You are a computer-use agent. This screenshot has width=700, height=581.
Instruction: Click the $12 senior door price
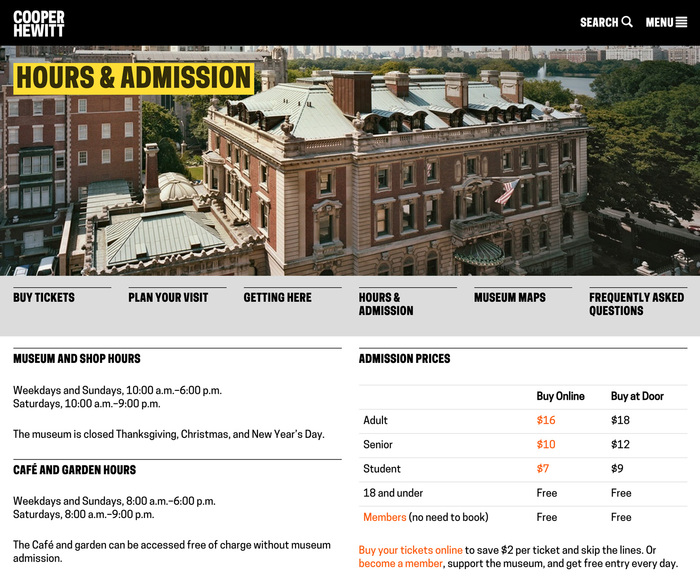pyautogui.click(x=620, y=444)
